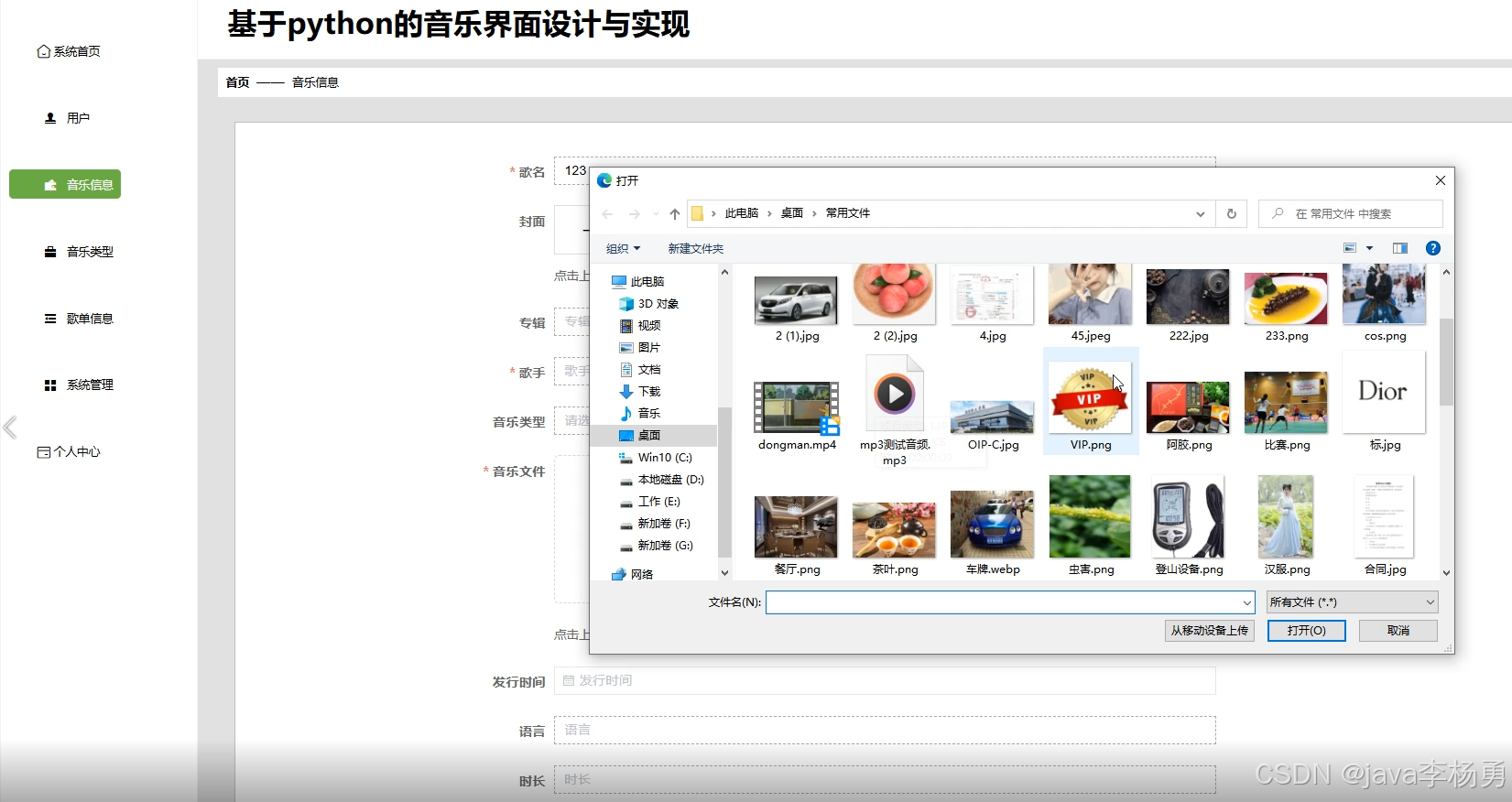Viewport: 1512px width, 802px height.
Task: Open the view options dropdown arrow
Action: 1370,248
